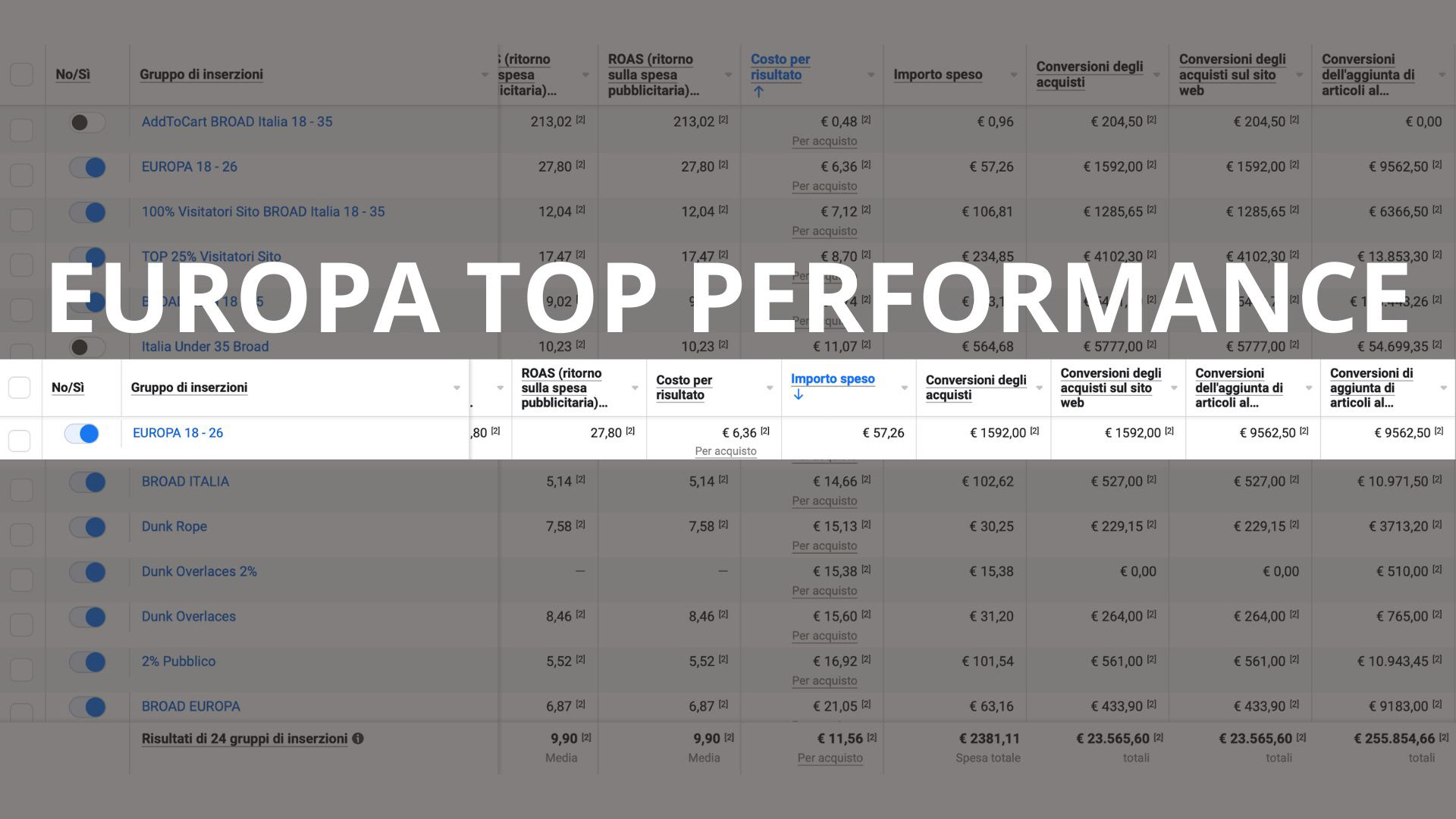The image size is (1456, 819).
Task: Toggle the Dunk Rope ad set switch
Action: [87, 527]
